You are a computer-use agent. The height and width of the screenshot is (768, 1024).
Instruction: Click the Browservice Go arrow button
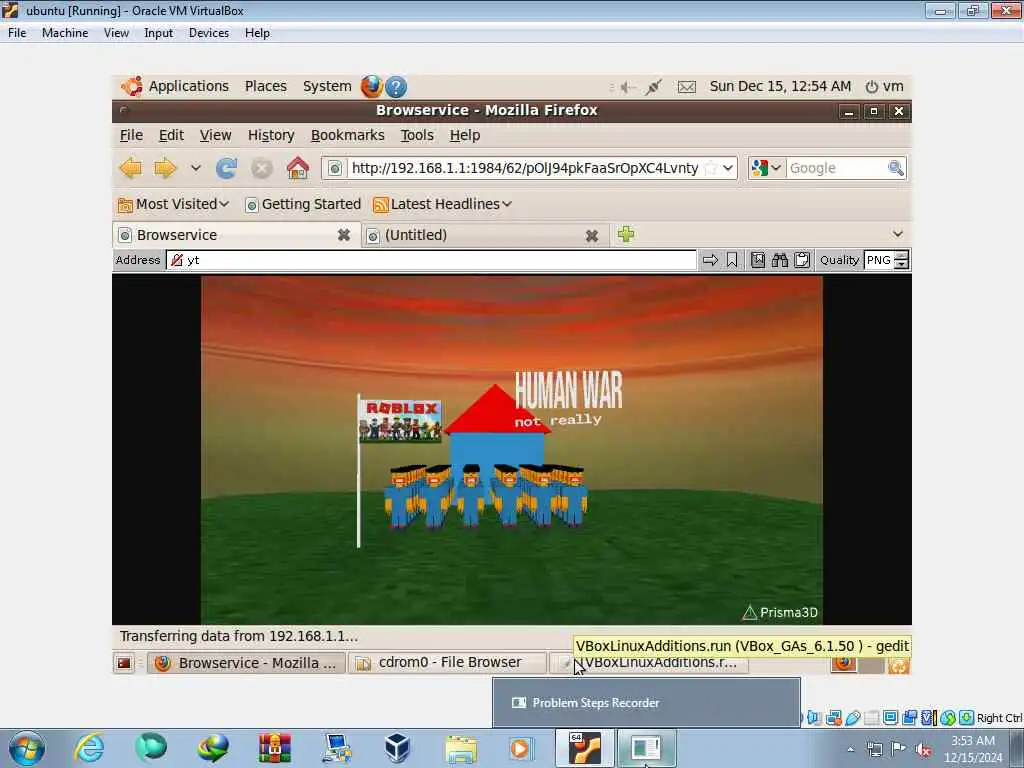(x=711, y=261)
